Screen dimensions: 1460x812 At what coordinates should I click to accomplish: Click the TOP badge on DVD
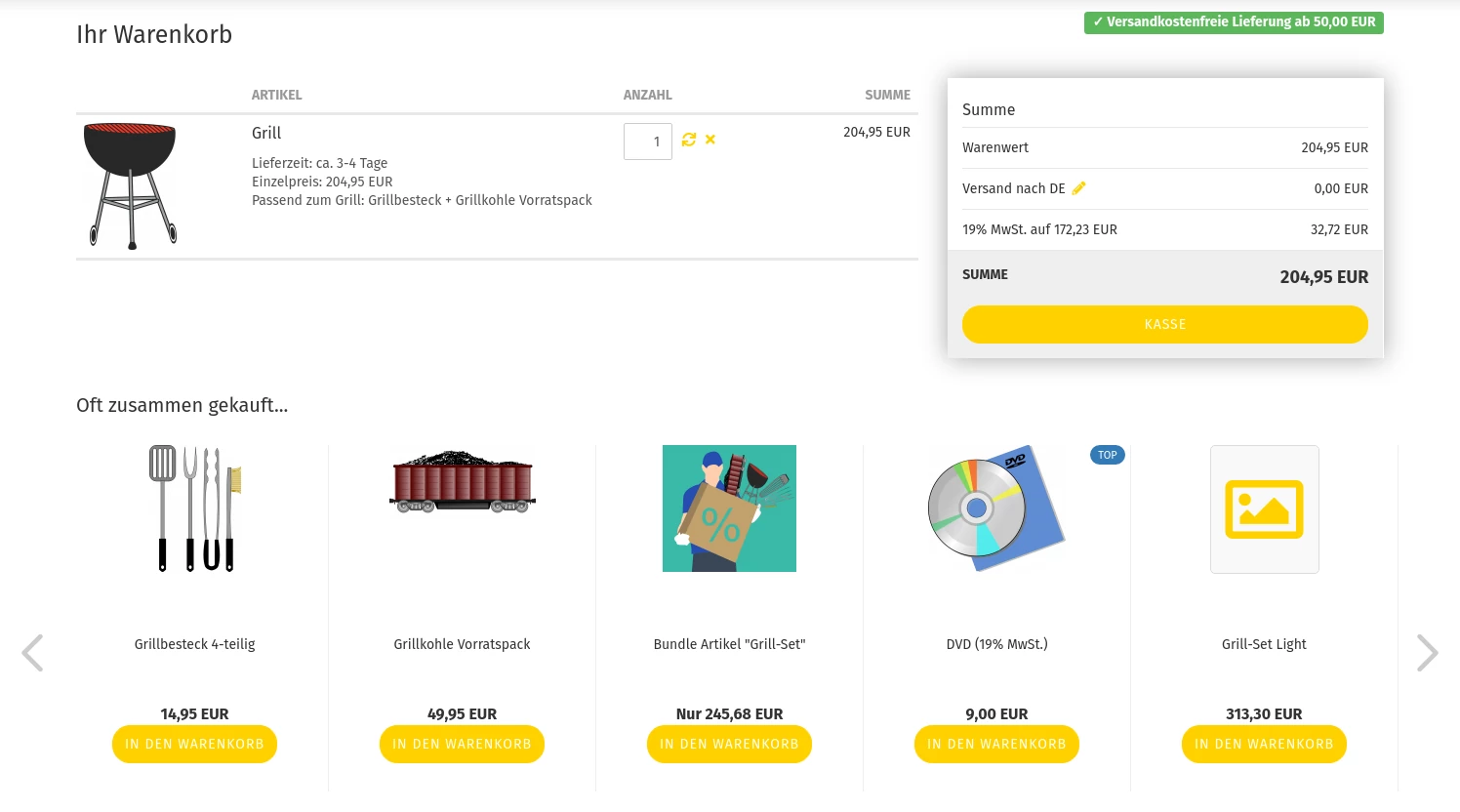(1108, 455)
